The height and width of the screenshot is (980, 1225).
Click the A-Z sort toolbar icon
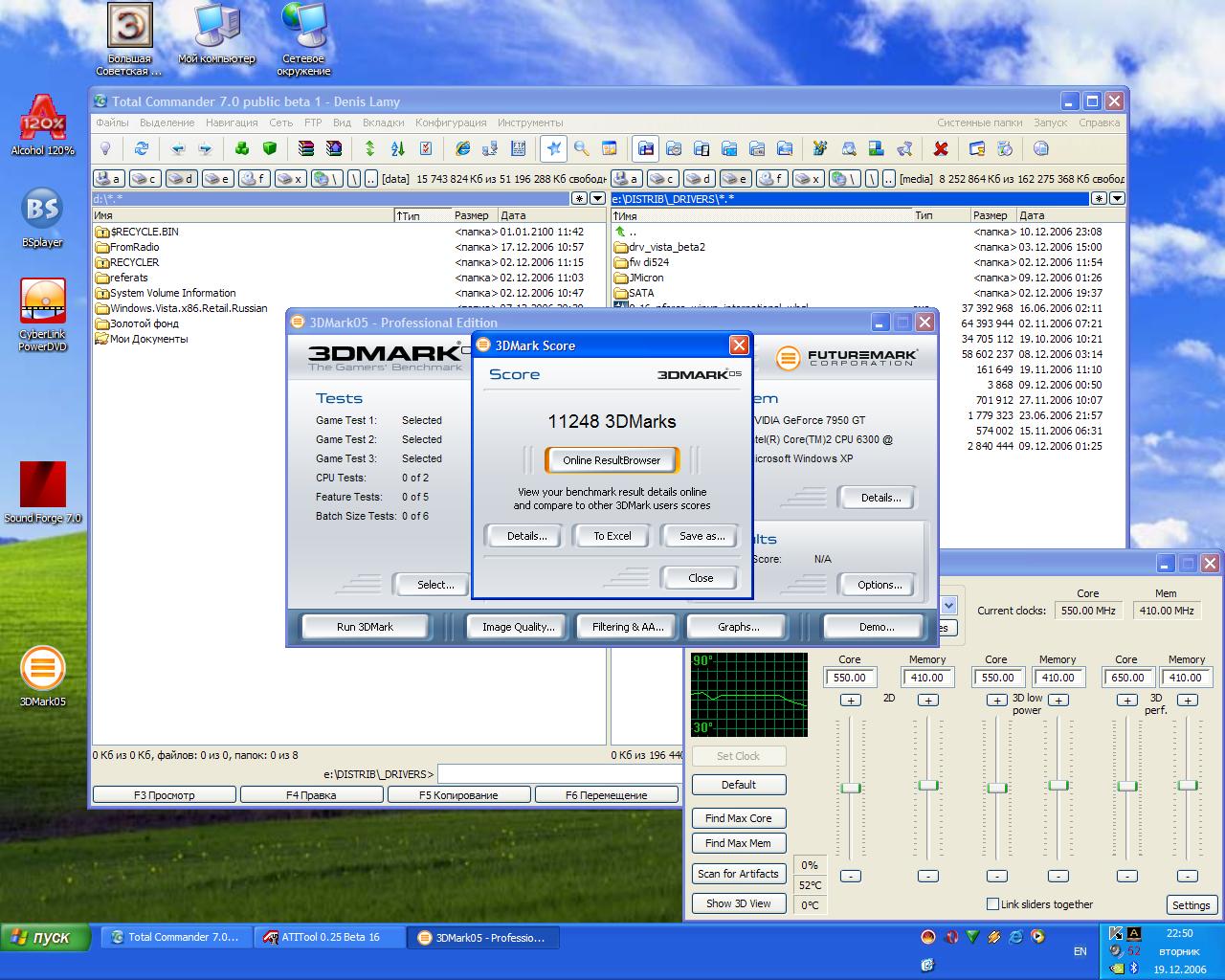pos(398,148)
